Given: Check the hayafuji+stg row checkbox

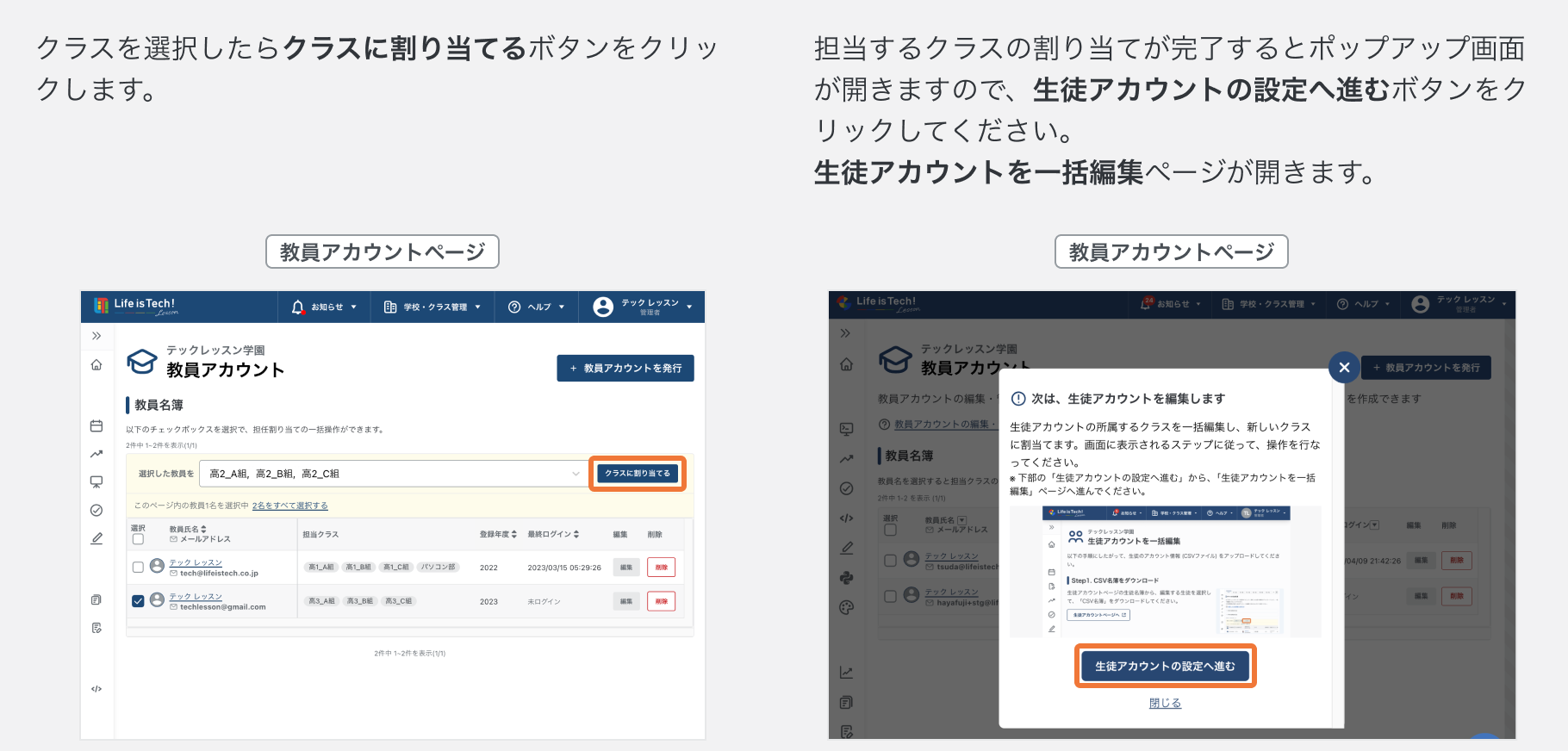Looking at the screenshot, I should click(891, 596).
